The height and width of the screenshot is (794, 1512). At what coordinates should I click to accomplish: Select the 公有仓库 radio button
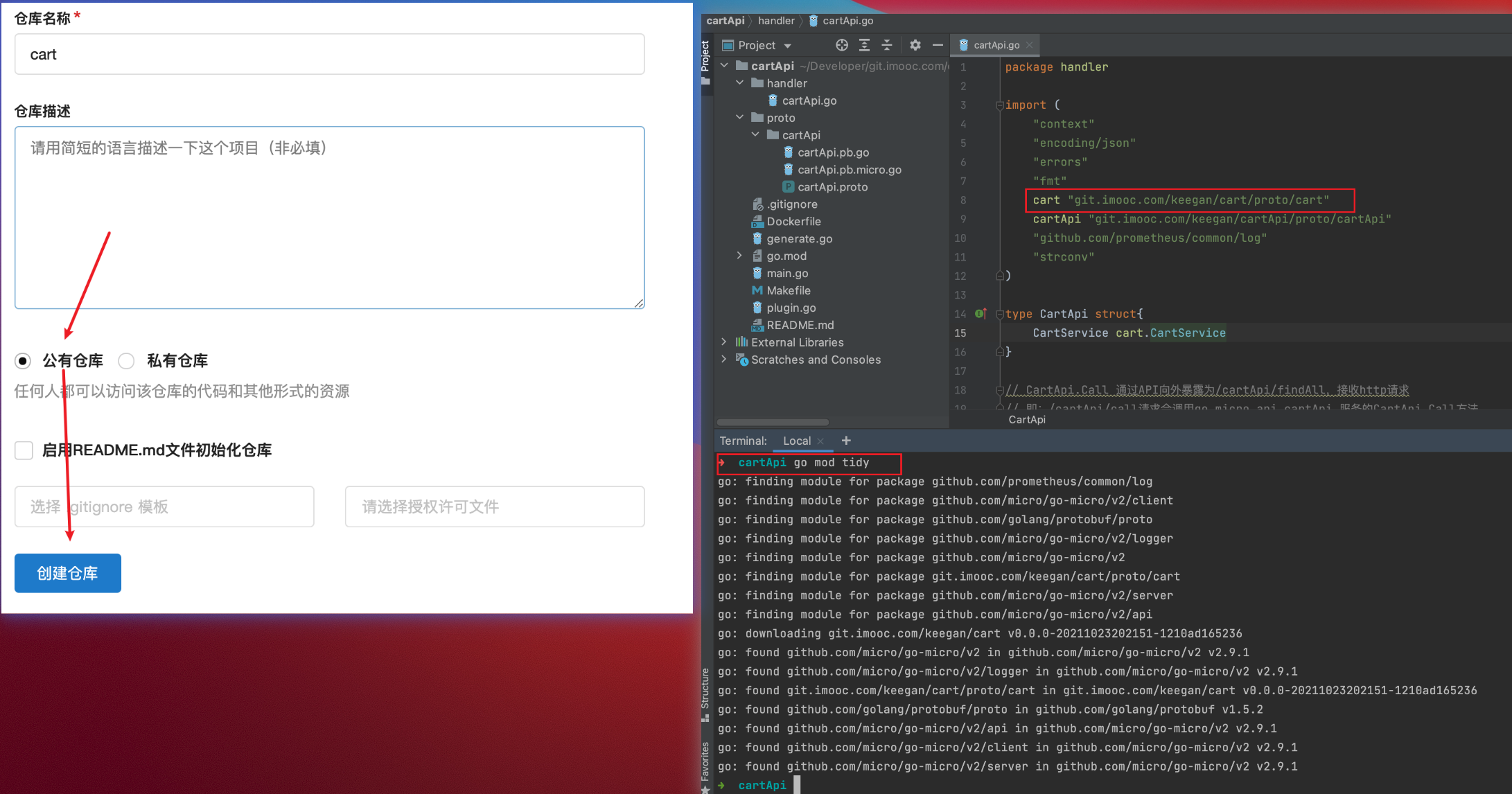(23, 361)
